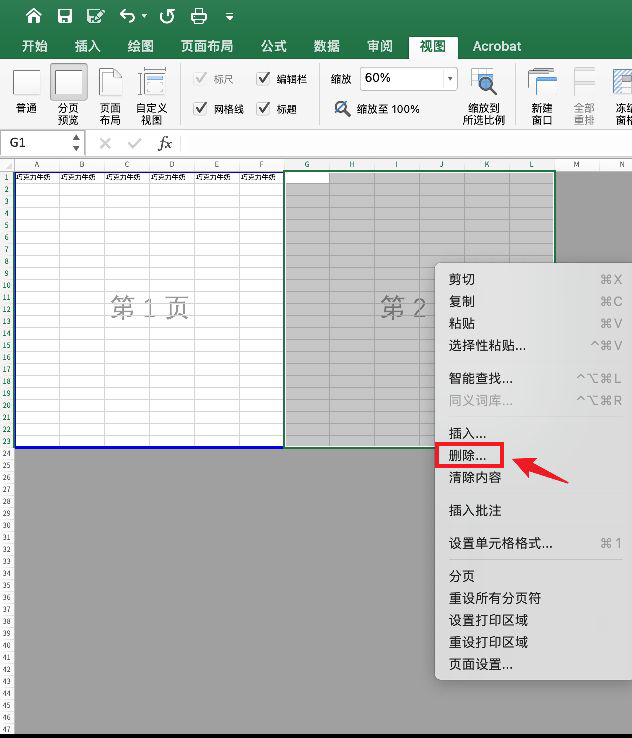The height and width of the screenshot is (738, 632).
Task: Open the 审阅 ribbon tab
Action: click(380, 46)
